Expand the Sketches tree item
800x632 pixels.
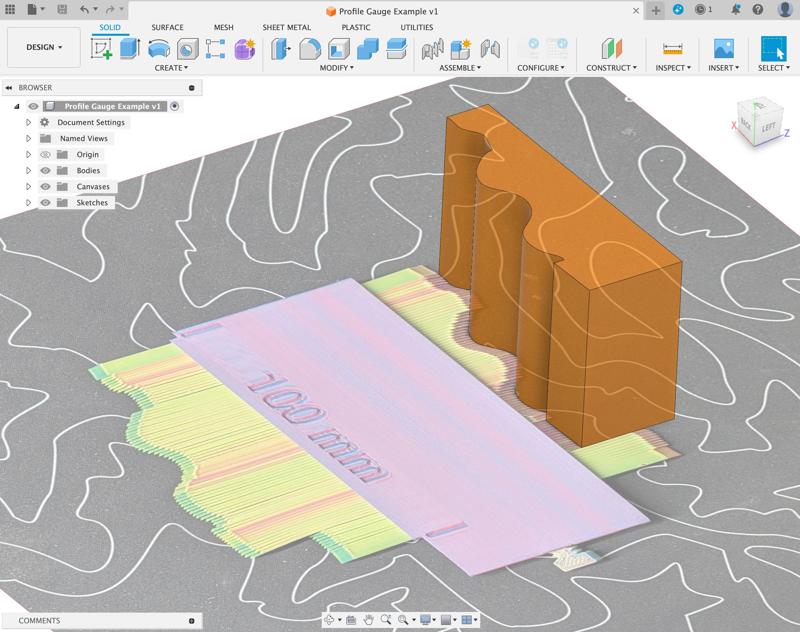(x=28, y=202)
